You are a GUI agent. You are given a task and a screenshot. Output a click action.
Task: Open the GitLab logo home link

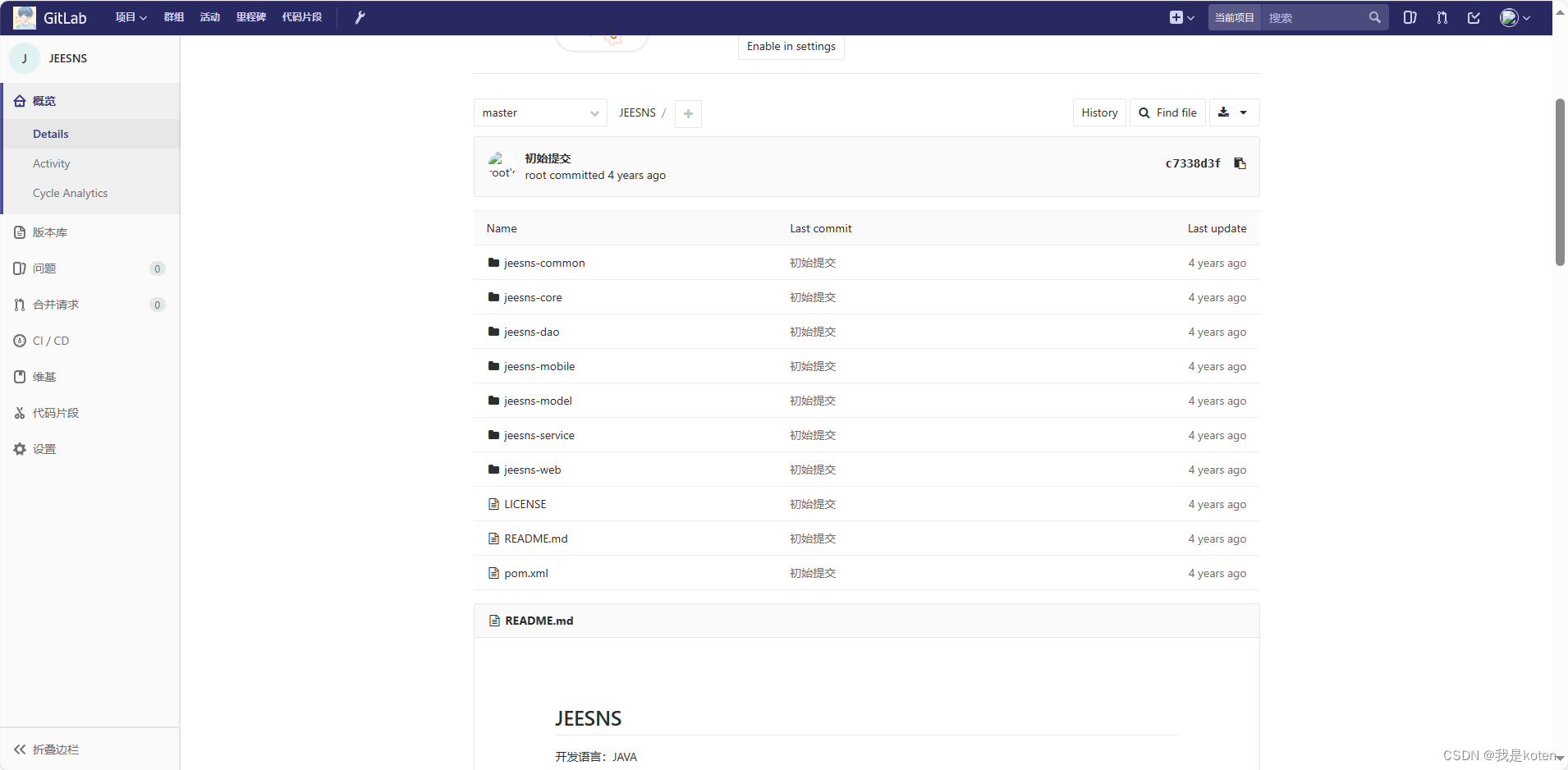[50, 17]
